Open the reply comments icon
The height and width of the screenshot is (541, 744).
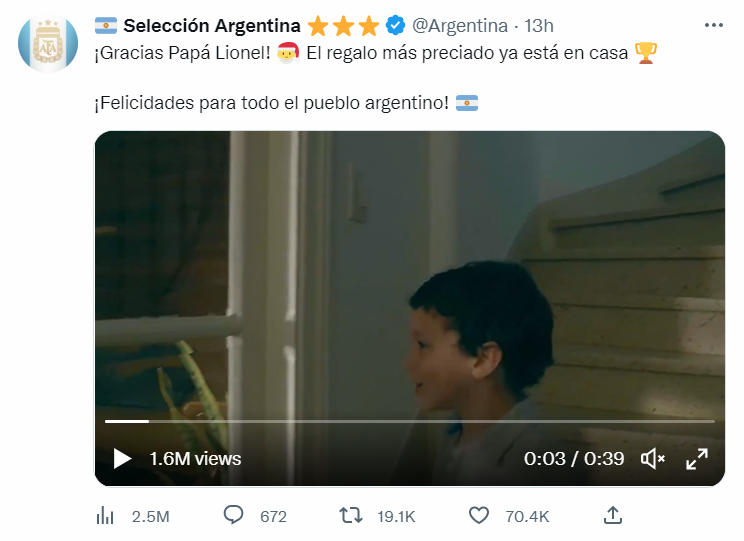tap(233, 515)
